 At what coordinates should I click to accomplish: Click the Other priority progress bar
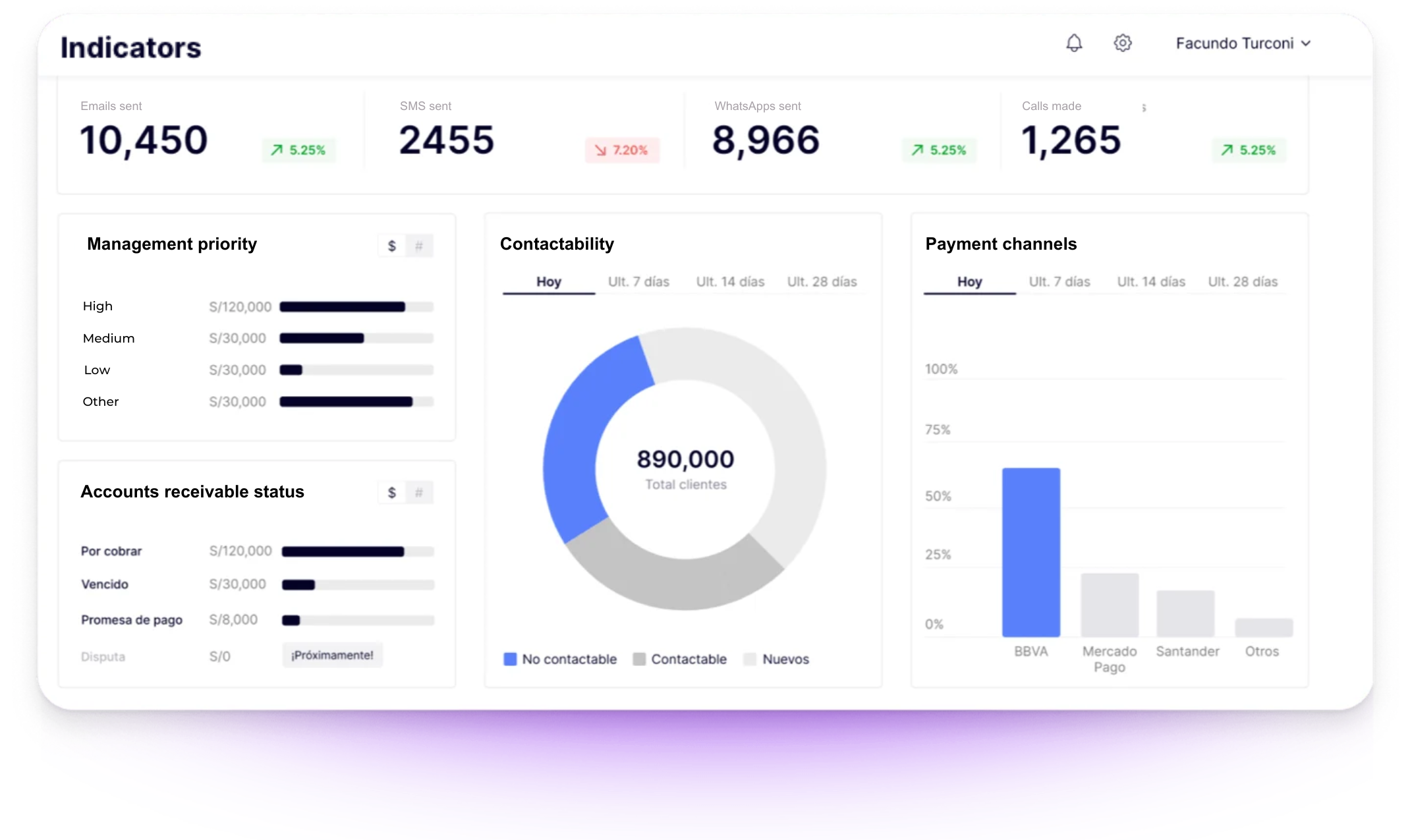click(x=356, y=402)
